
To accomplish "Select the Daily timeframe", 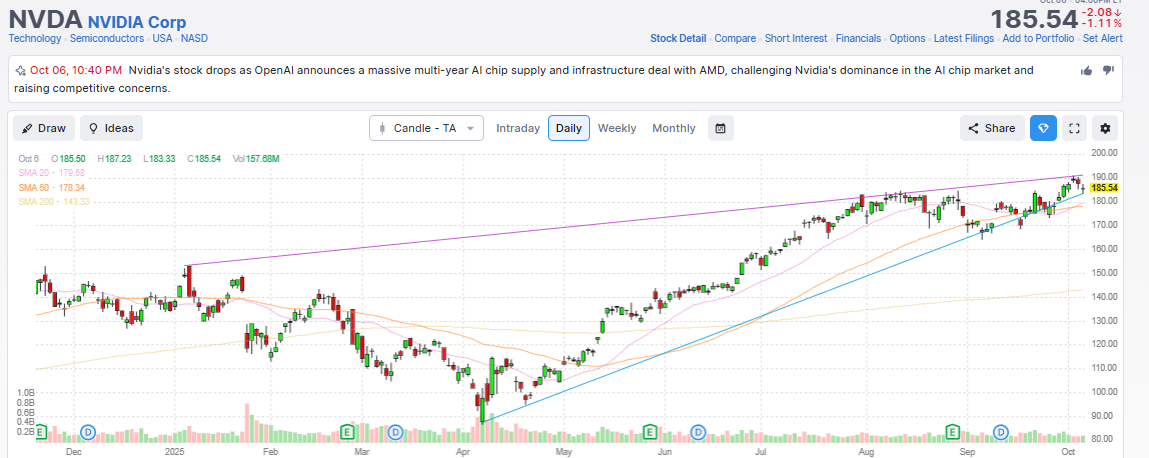I will [569, 128].
